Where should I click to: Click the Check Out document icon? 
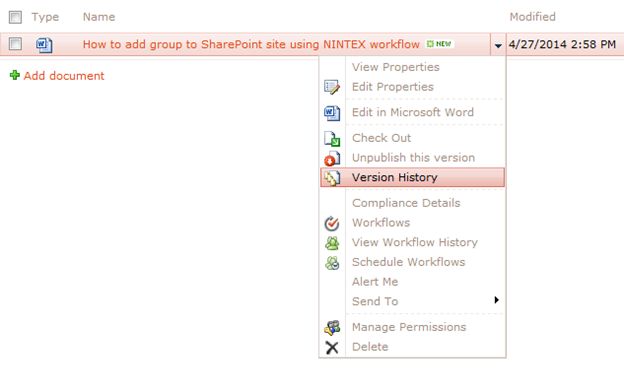[x=332, y=138]
